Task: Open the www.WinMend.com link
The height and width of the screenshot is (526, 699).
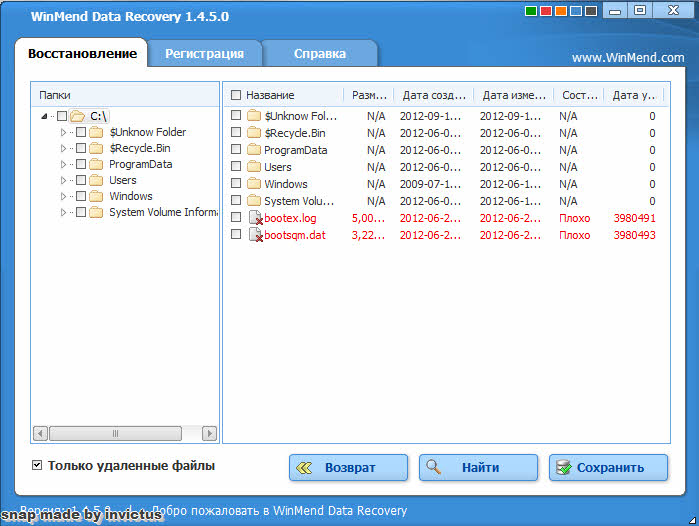Action: tap(628, 58)
